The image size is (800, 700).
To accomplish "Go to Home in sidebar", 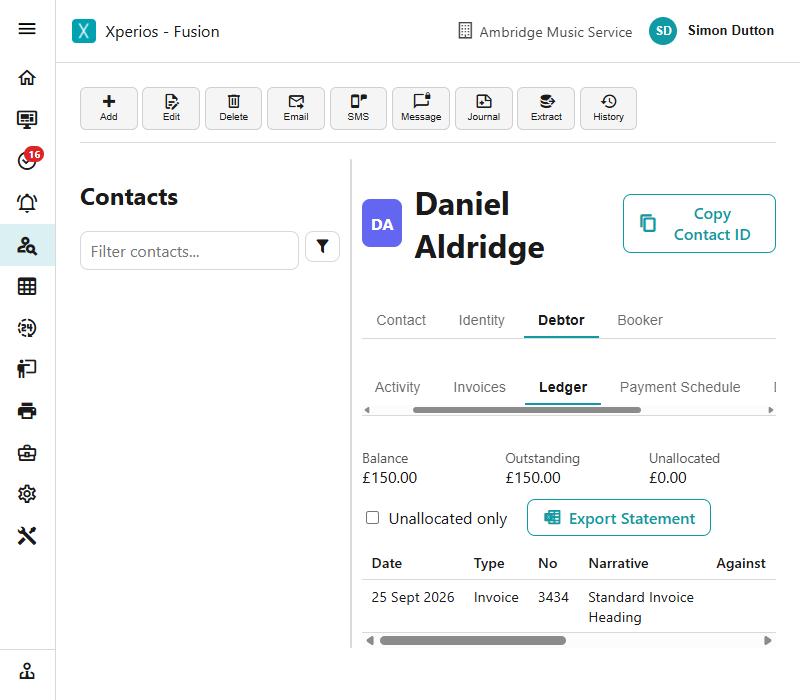I will point(27,78).
